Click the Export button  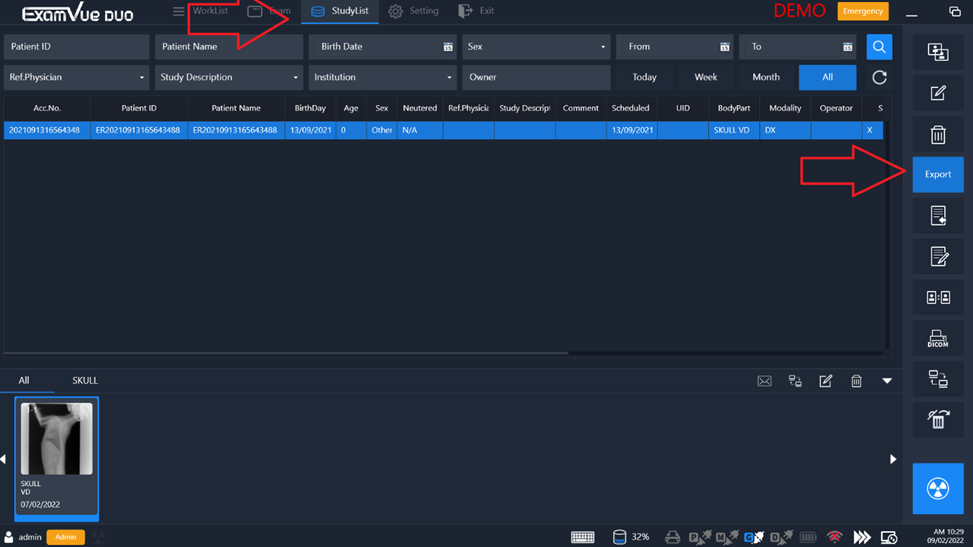point(938,174)
